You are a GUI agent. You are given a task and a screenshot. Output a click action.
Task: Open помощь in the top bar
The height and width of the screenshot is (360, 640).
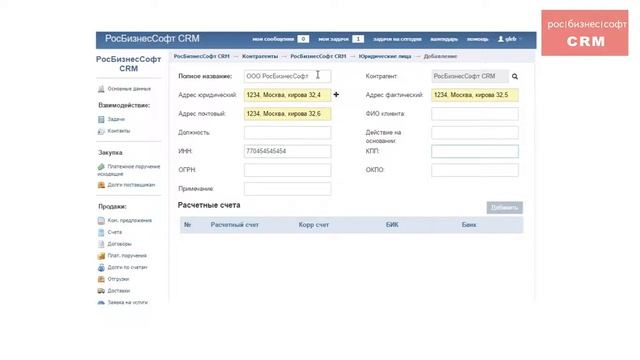click(478, 39)
